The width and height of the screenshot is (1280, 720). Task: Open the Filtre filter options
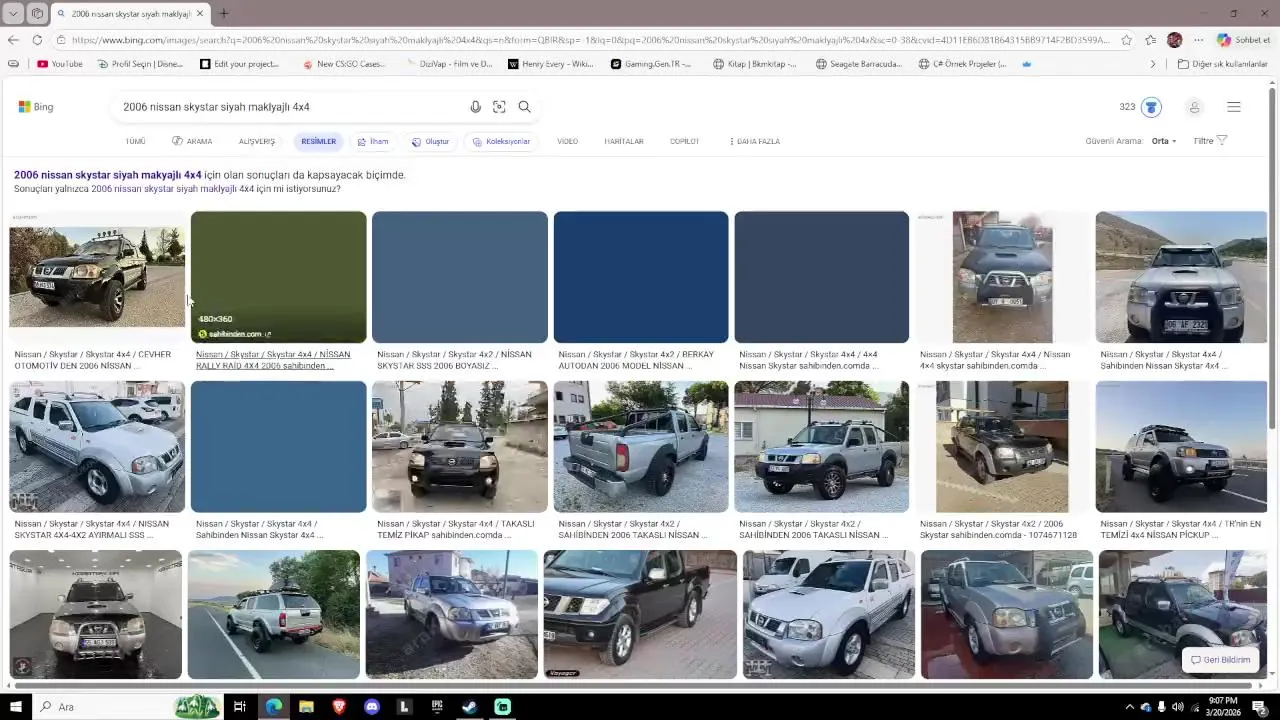point(1210,141)
